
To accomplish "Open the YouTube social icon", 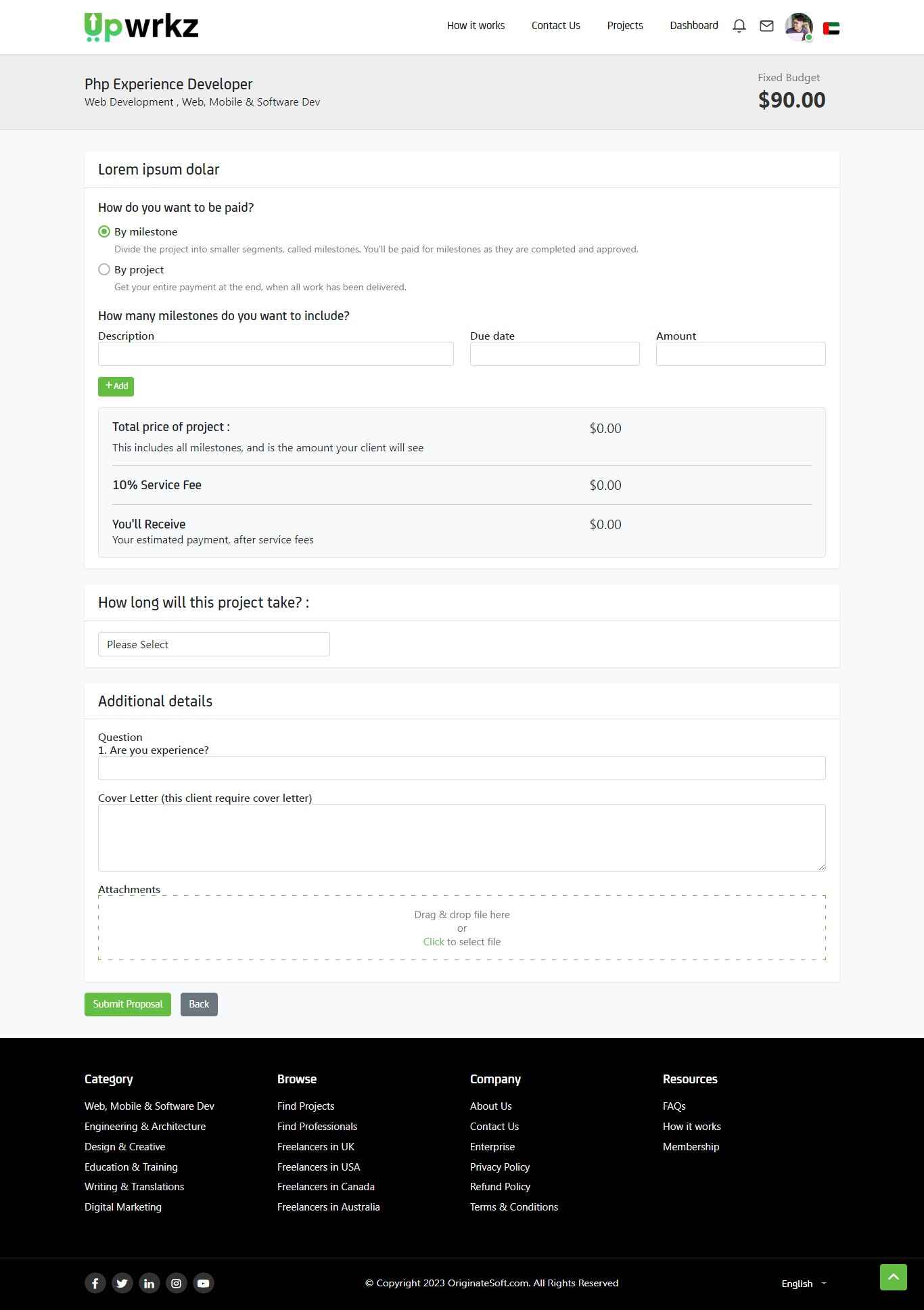I will point(204,1283).
